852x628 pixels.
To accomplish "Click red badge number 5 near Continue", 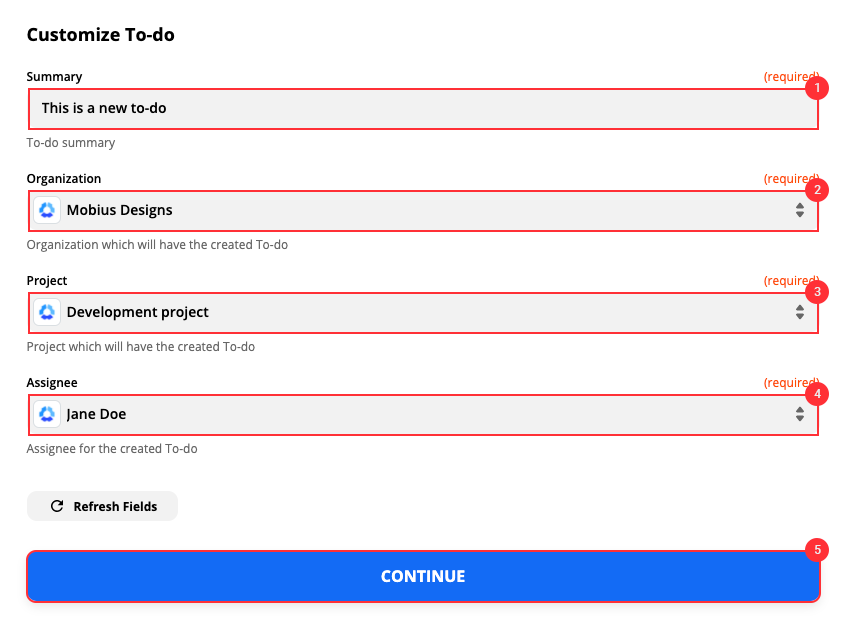I will [817, 549].
